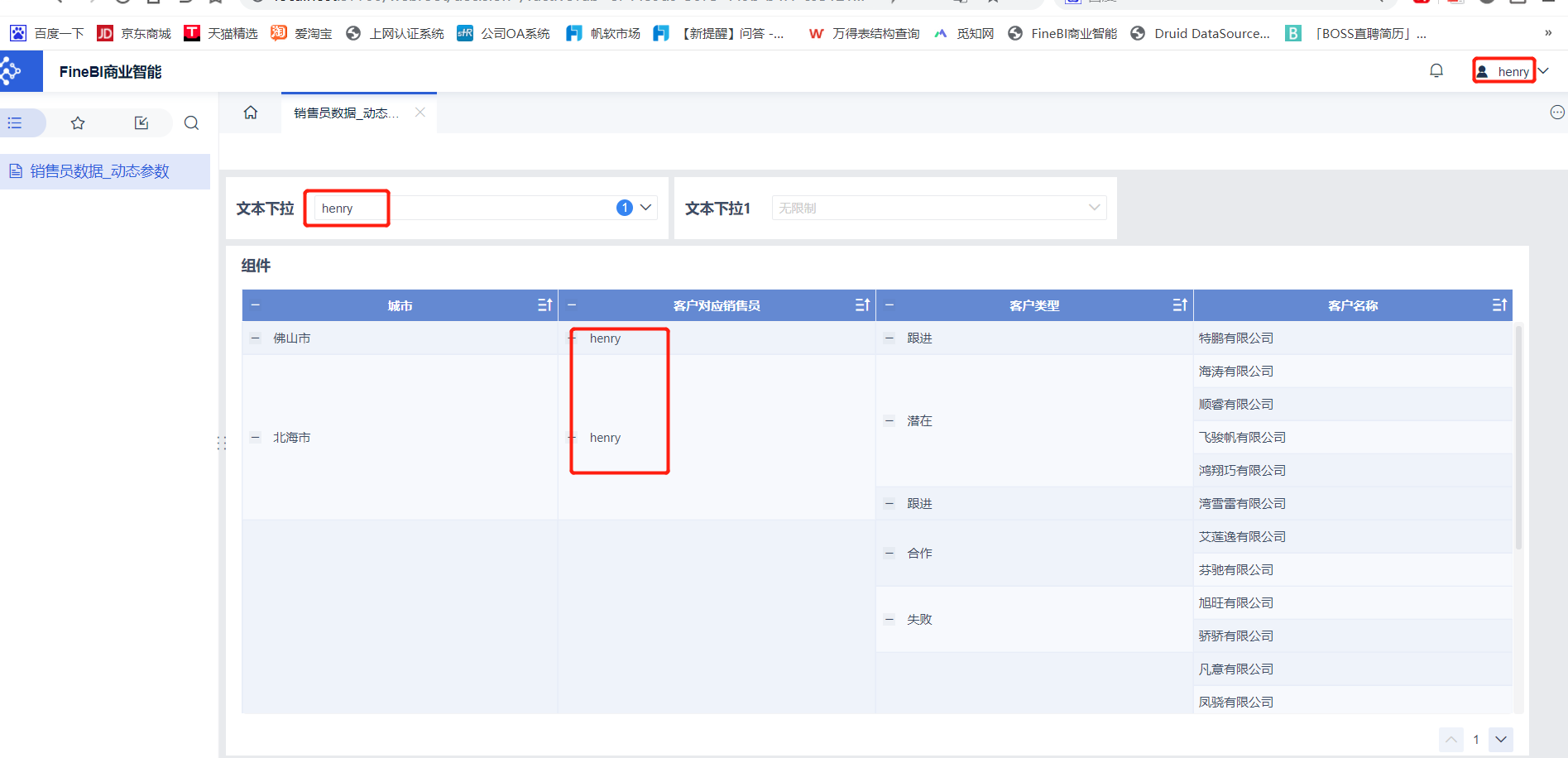Sort the 客户名称 column
The height and width of the screenshot is (758, 1568).
[x=1498, y=305]
